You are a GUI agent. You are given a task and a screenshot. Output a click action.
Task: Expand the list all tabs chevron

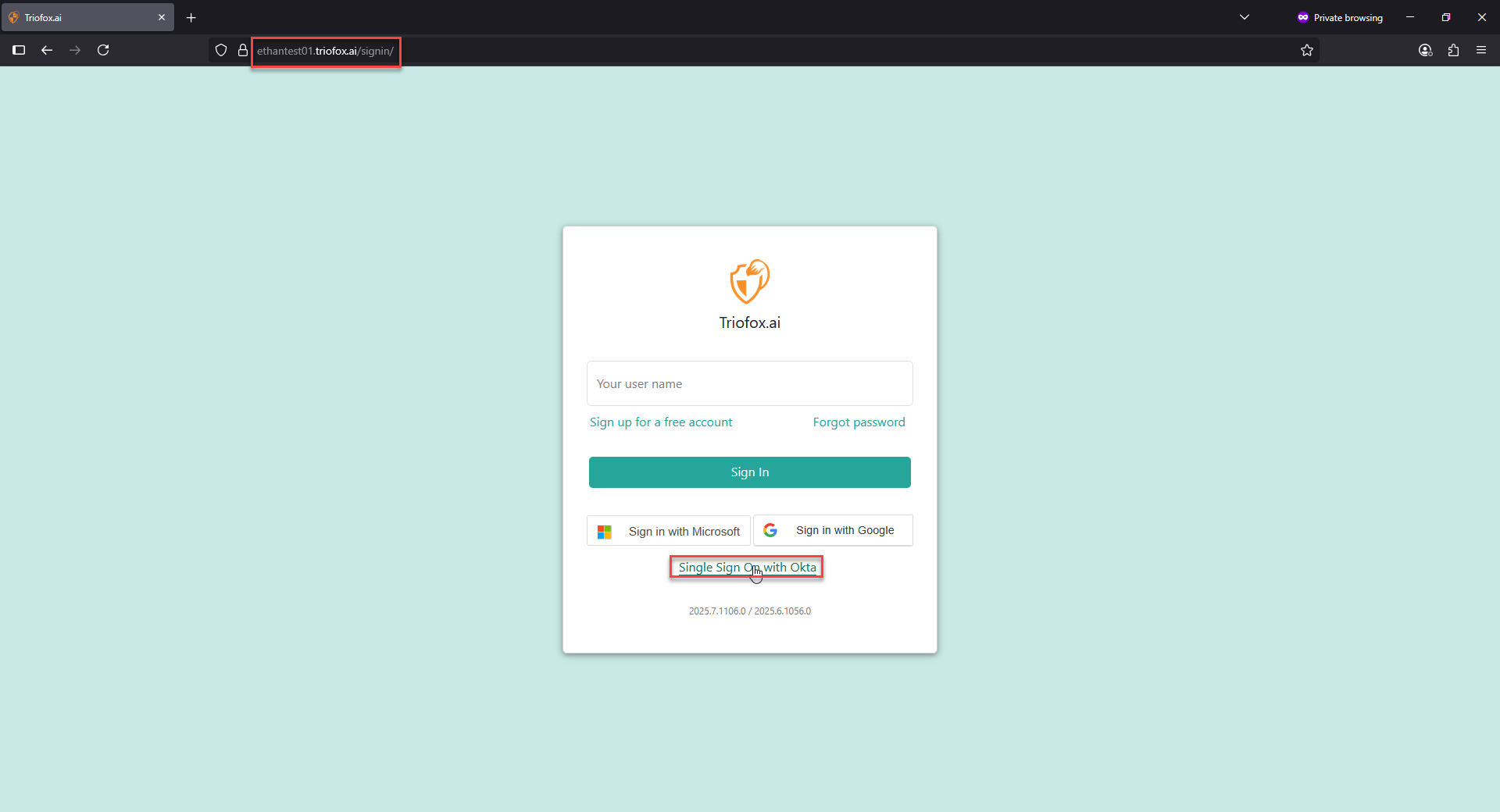(1245, 17)
